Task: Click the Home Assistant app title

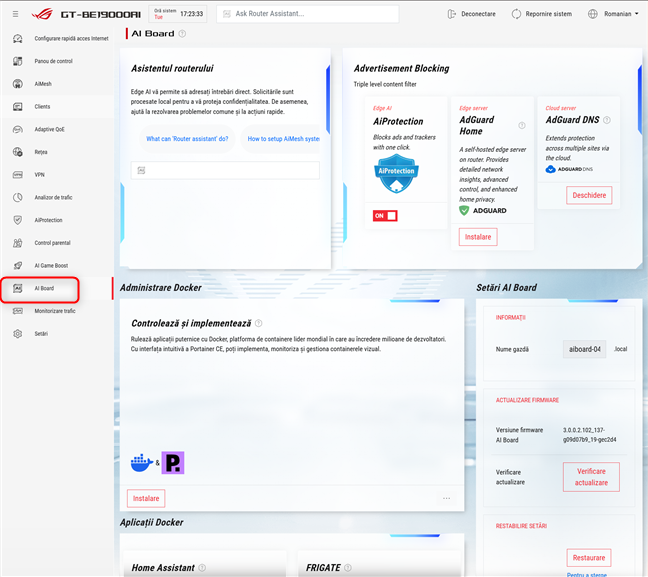Action: pyautogui.click(x=163, y=568)
